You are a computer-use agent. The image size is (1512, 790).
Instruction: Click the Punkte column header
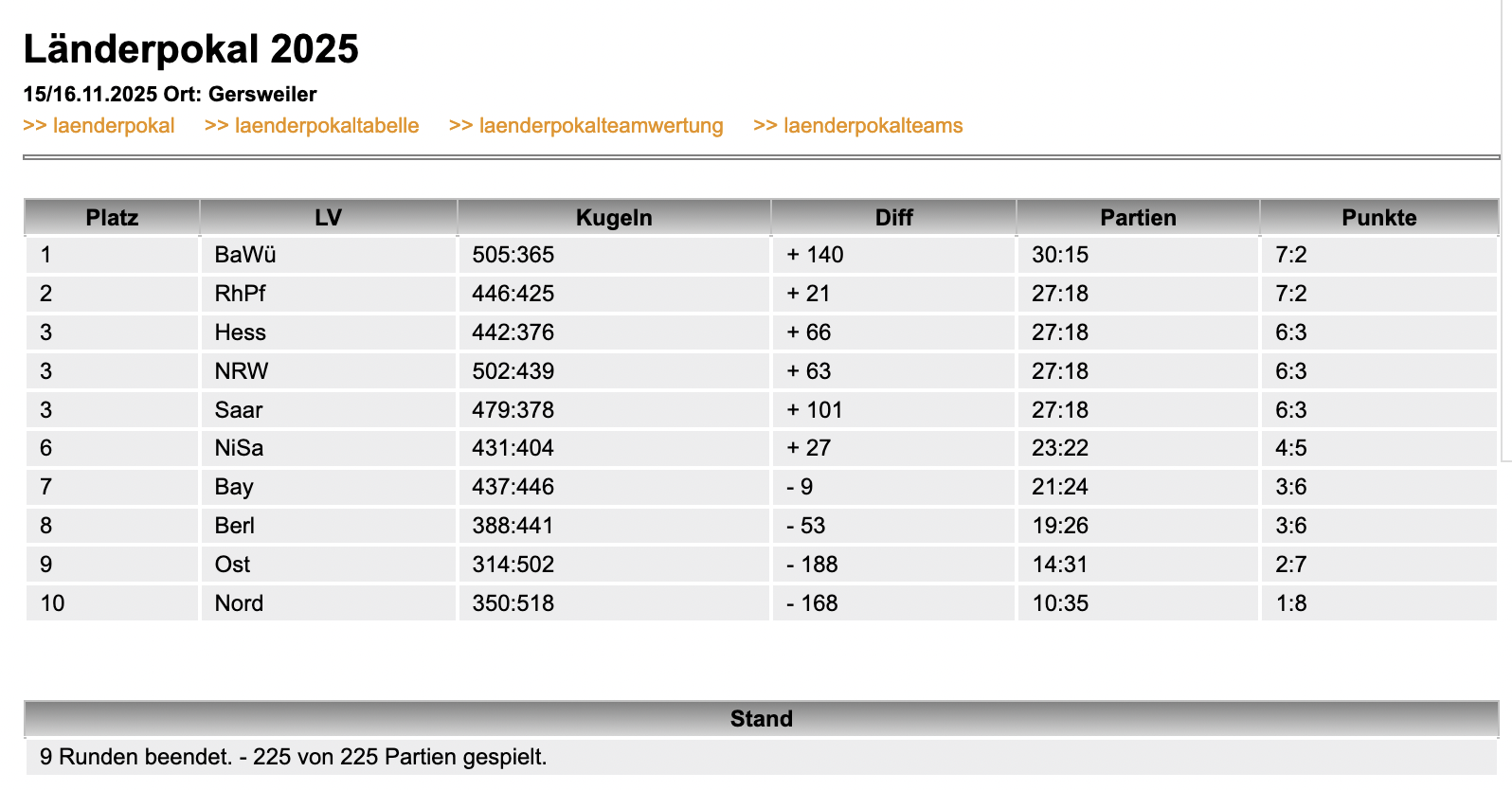pyautogui.click(x=1378, y=217)
